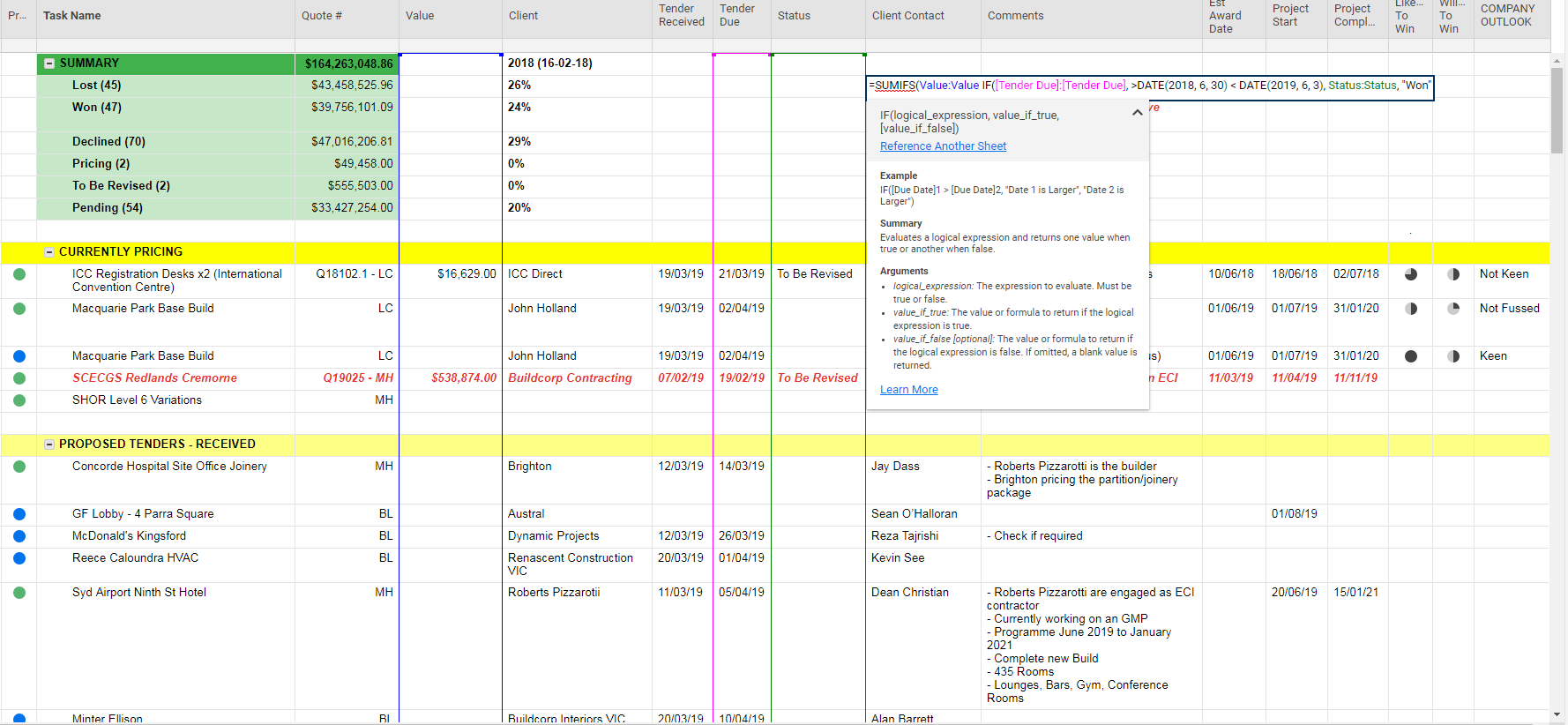The height and width of the screenshot is (725, 1568).
Task: Select the 'Reza Tajrishi' contact cell
Action: click(923, 536)
